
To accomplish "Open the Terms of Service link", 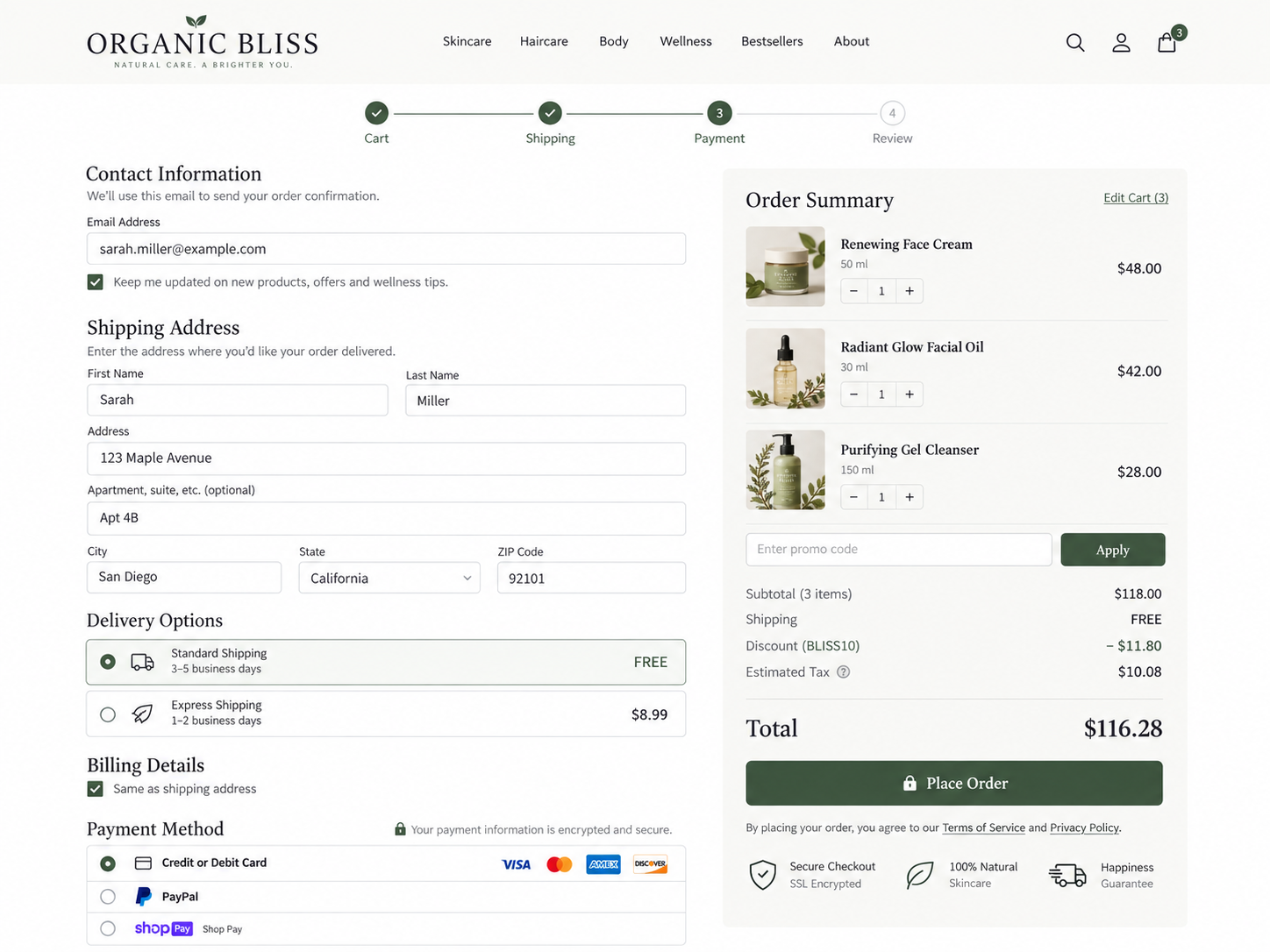I will [983, 828].
